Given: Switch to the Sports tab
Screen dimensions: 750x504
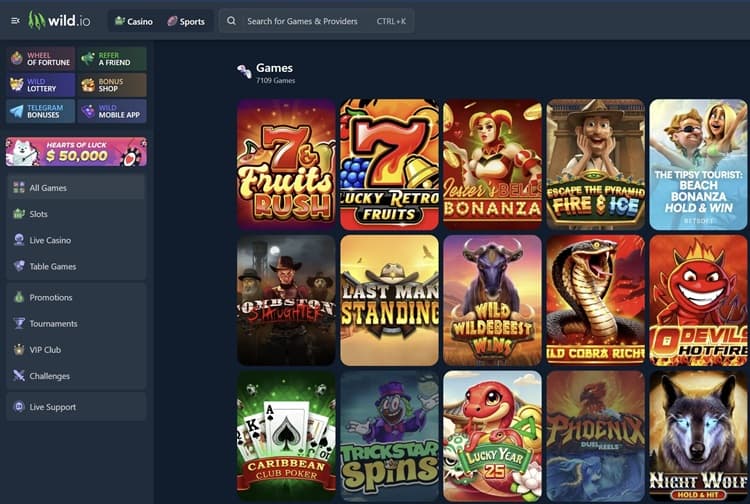Looking at the screenshot, I should click(x=186, y=21).
